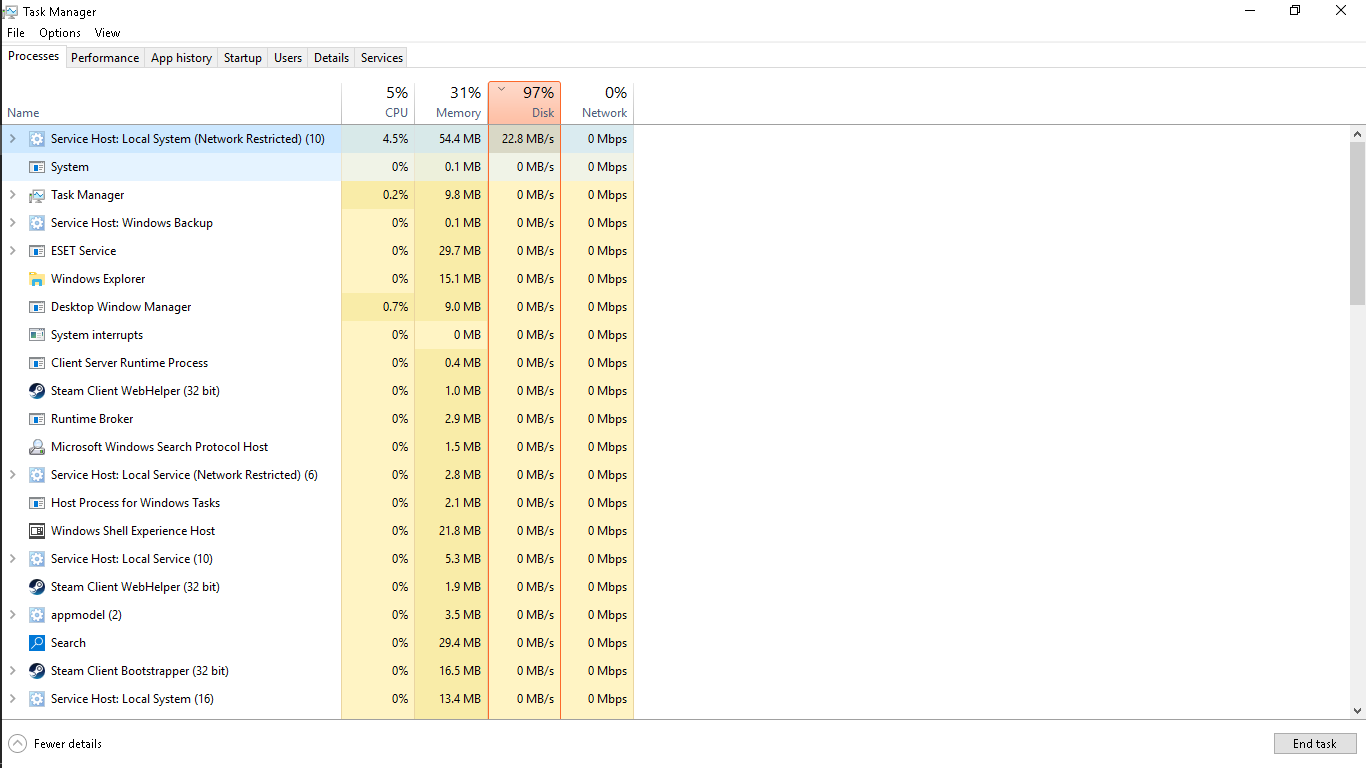1366x768 pixels.
Task: Sort by the Memory column header
Action: click(451, 103)
